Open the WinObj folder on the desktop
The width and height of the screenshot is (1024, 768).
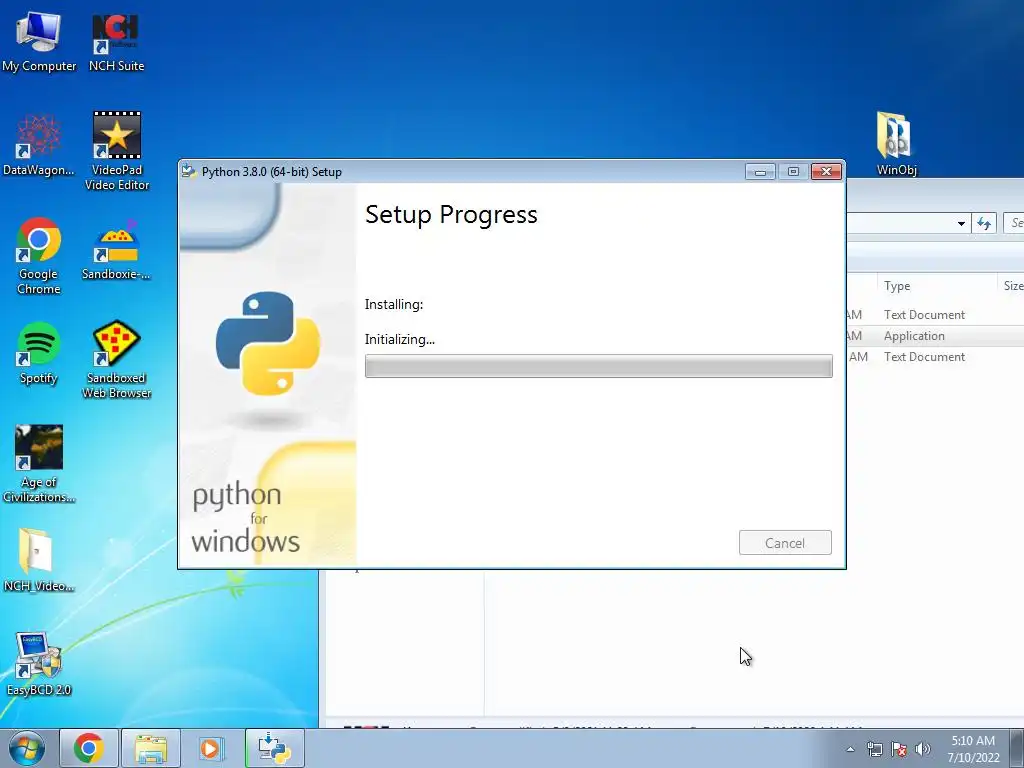click(x=896, y=144)
